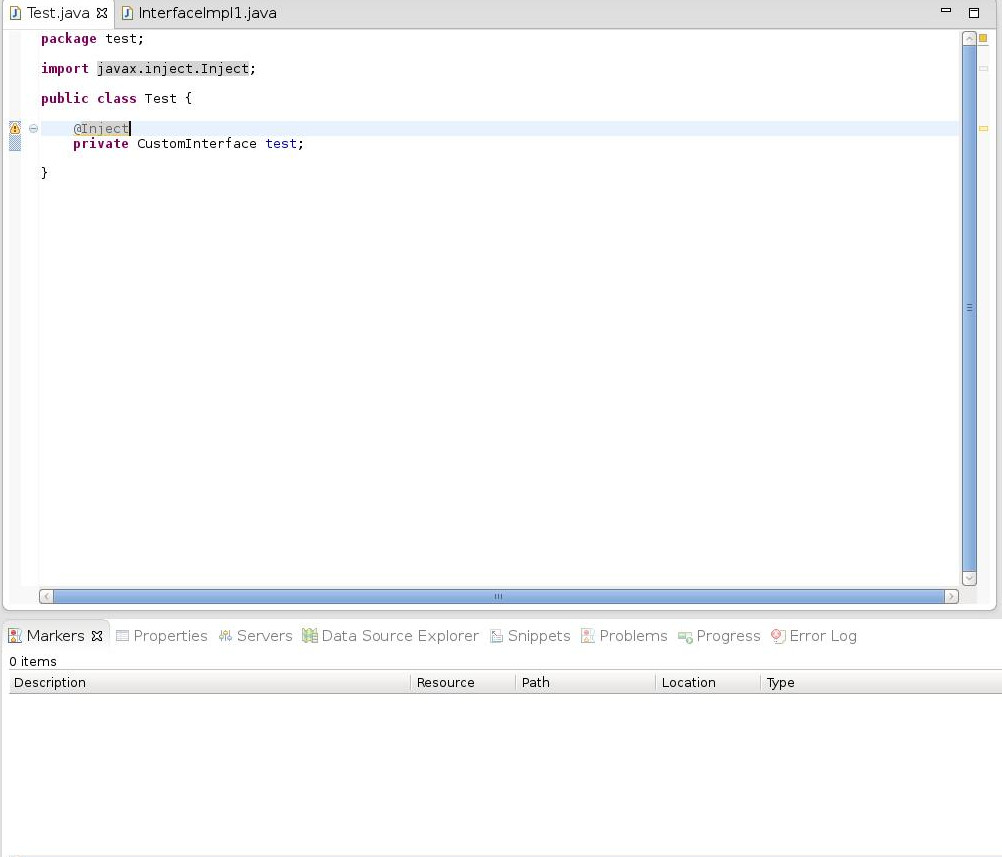Click the horizontal scroll right arrow
The height and width of the screenshot is (857, 1002).
click(x=951, y=596)
